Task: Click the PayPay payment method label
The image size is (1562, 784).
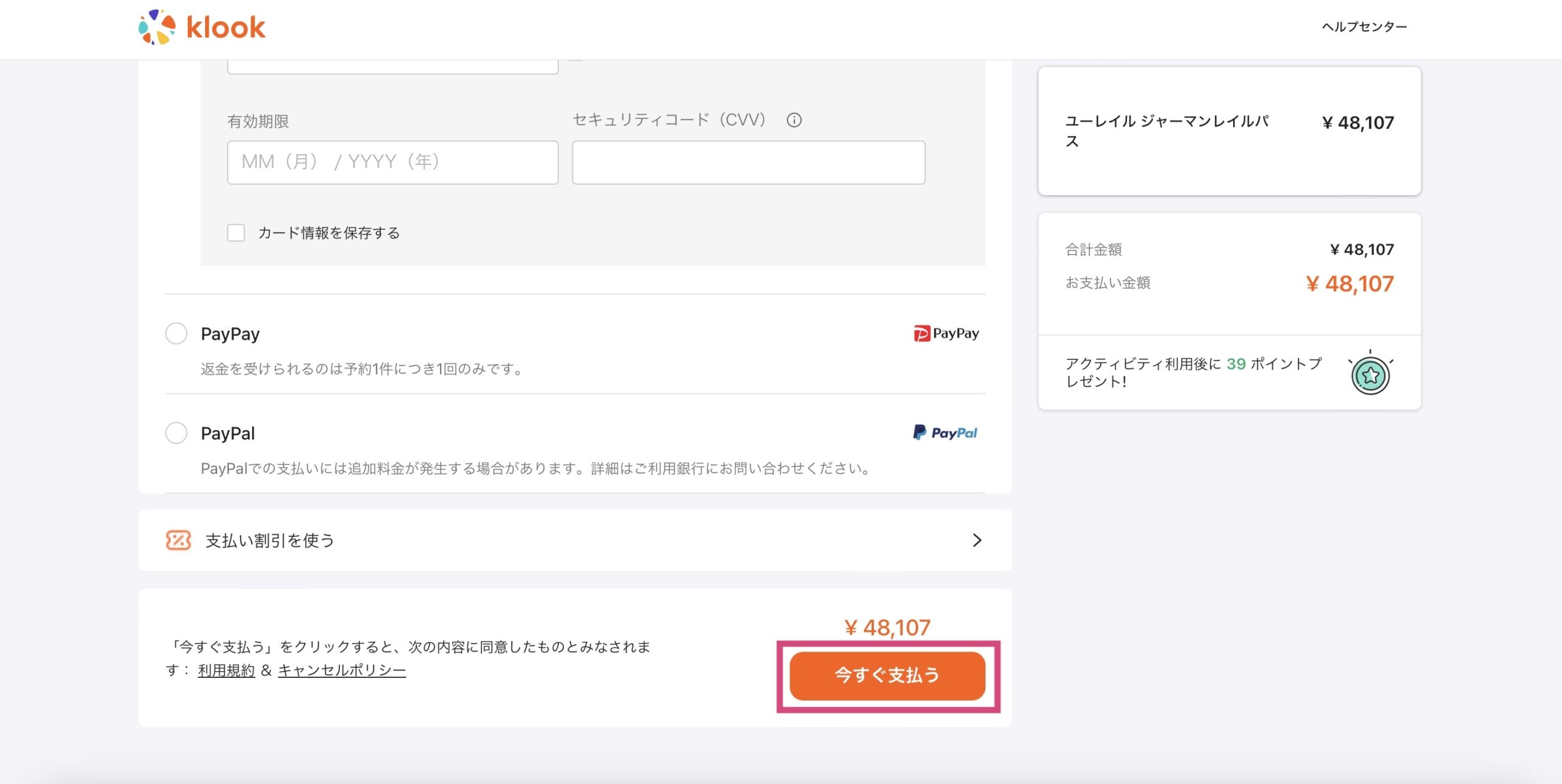Action: pyautogui.click(x=230, y=334)
